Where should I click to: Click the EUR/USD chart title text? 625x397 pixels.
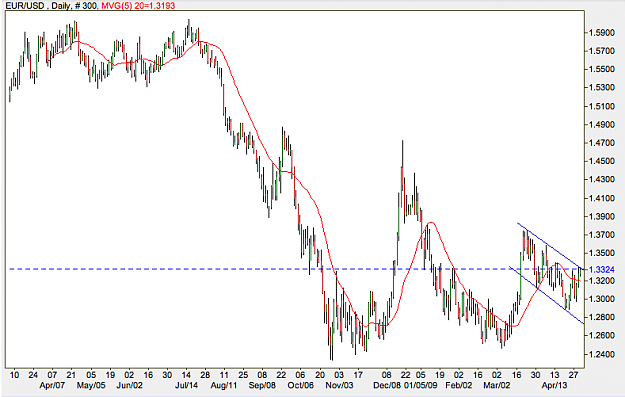pyautogui.click(x=50, y=5)
